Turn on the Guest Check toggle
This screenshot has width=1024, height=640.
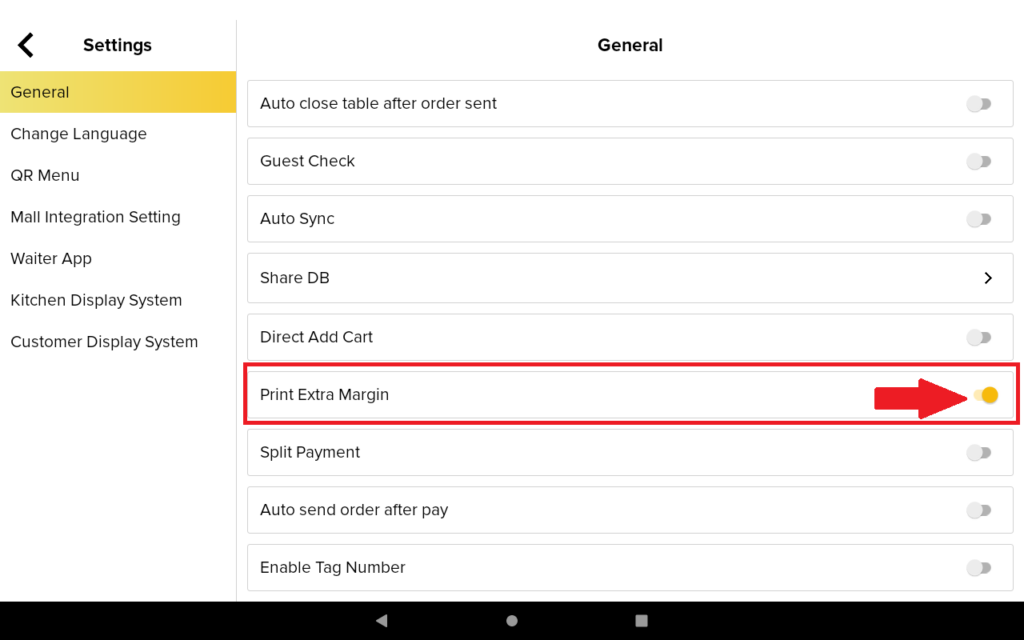click(979, 162)
